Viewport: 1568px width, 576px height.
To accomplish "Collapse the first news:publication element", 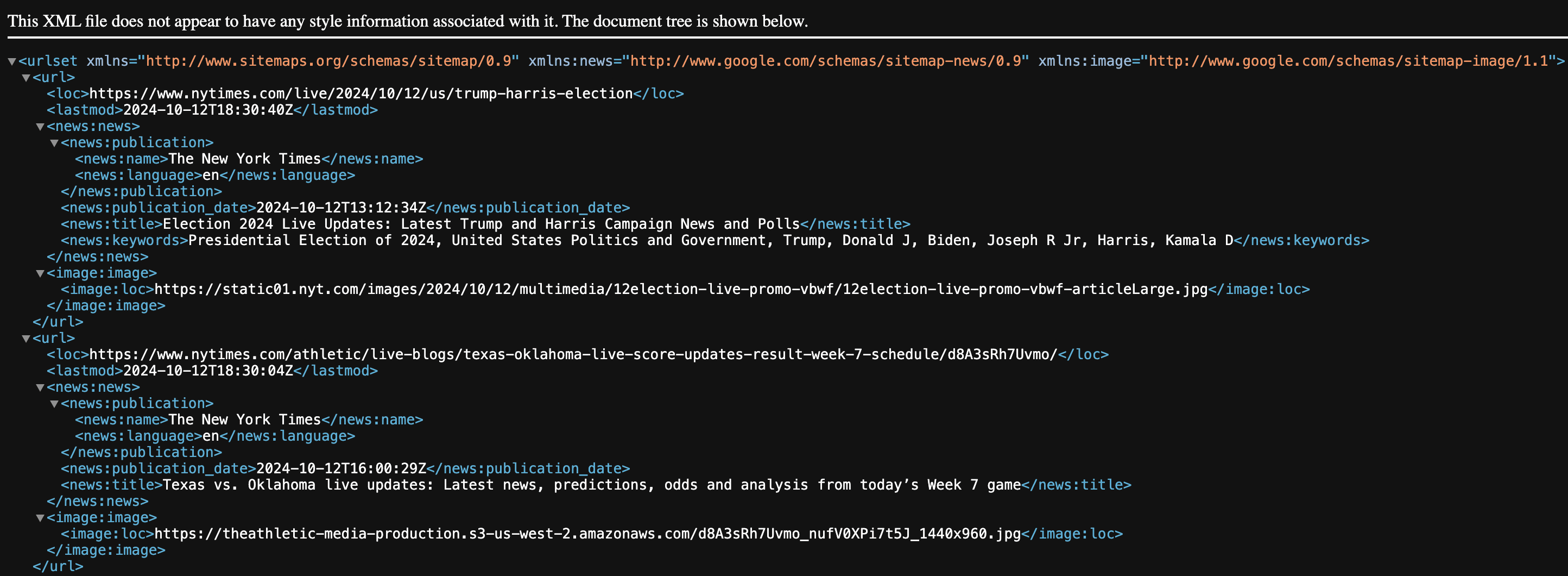I will pos(54,142).
